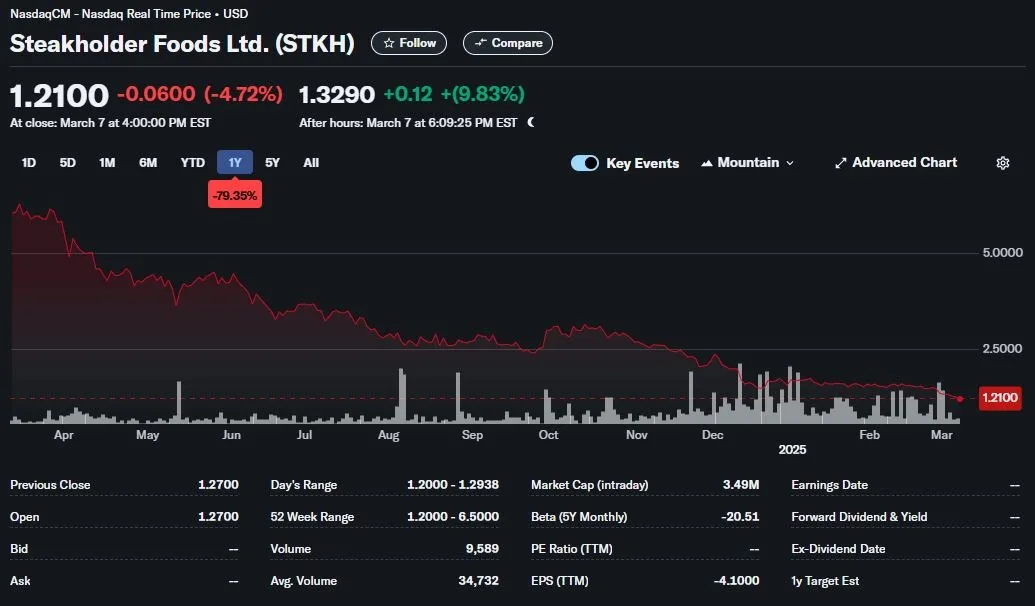This screenshot has height=606, width=1035.
Task: Click the Market Cap value 3.49M
Action: 741,485
